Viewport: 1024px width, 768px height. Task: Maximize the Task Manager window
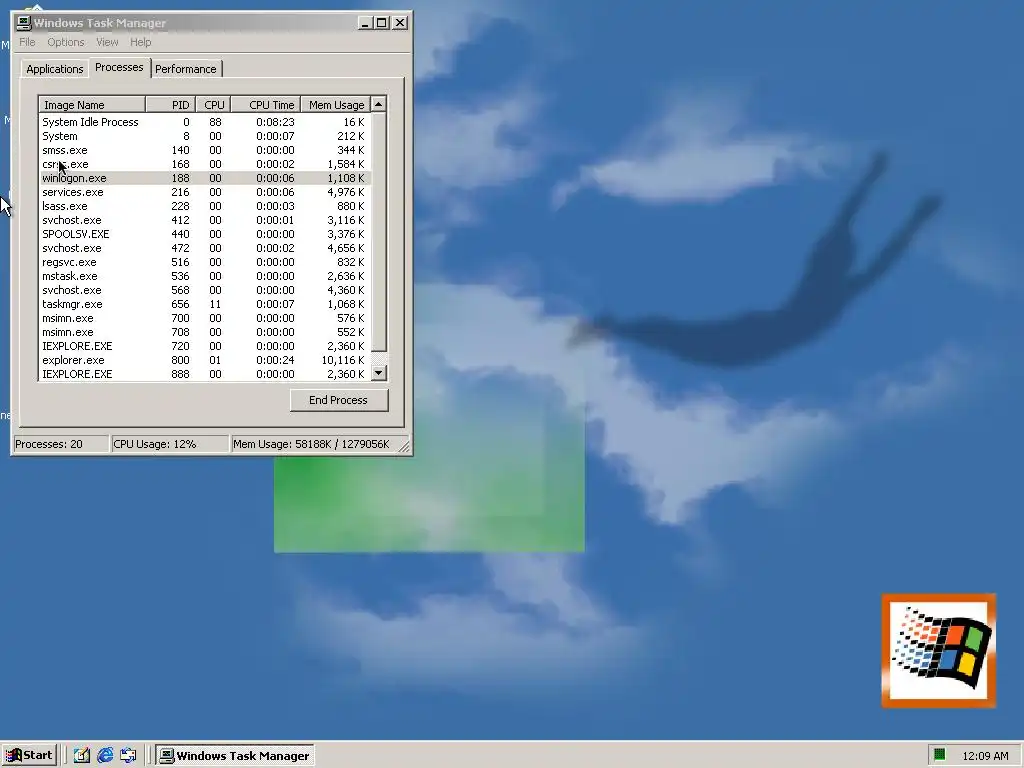tap(381, 23)
